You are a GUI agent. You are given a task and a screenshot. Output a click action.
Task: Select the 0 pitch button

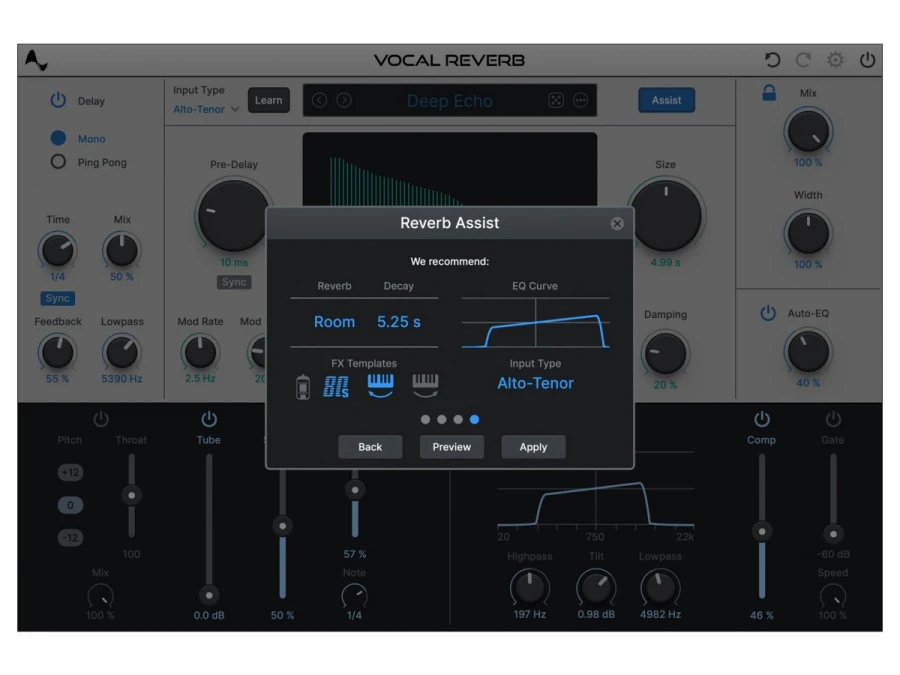tap(70, 505)
